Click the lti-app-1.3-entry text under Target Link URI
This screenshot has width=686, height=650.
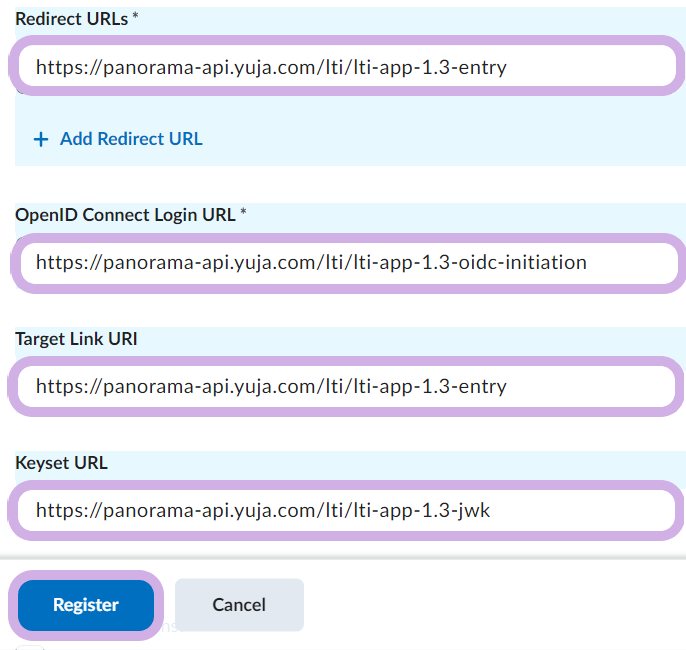click(x=428, y=386)
